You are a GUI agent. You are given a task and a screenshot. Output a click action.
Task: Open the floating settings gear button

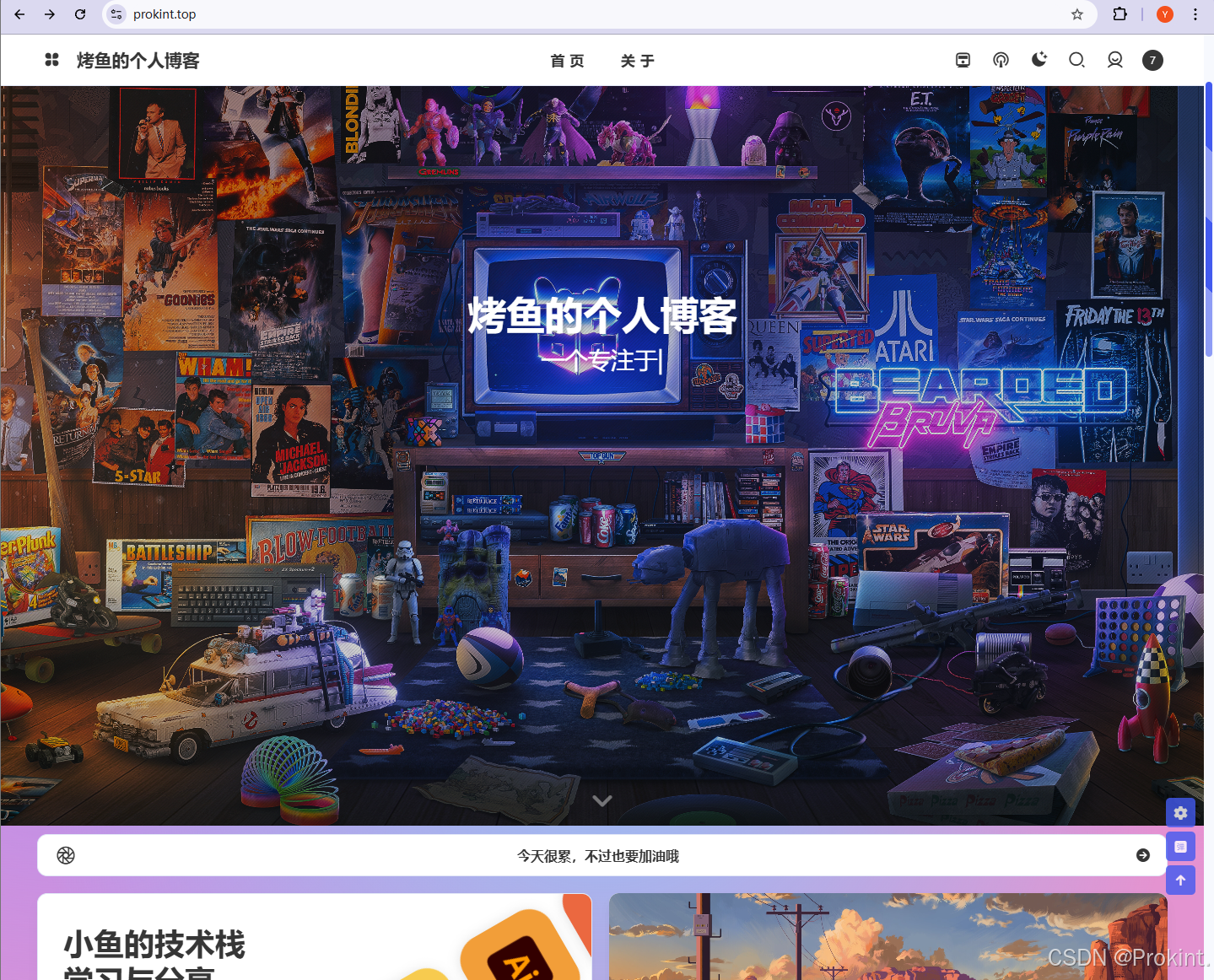coord(1180,812)
